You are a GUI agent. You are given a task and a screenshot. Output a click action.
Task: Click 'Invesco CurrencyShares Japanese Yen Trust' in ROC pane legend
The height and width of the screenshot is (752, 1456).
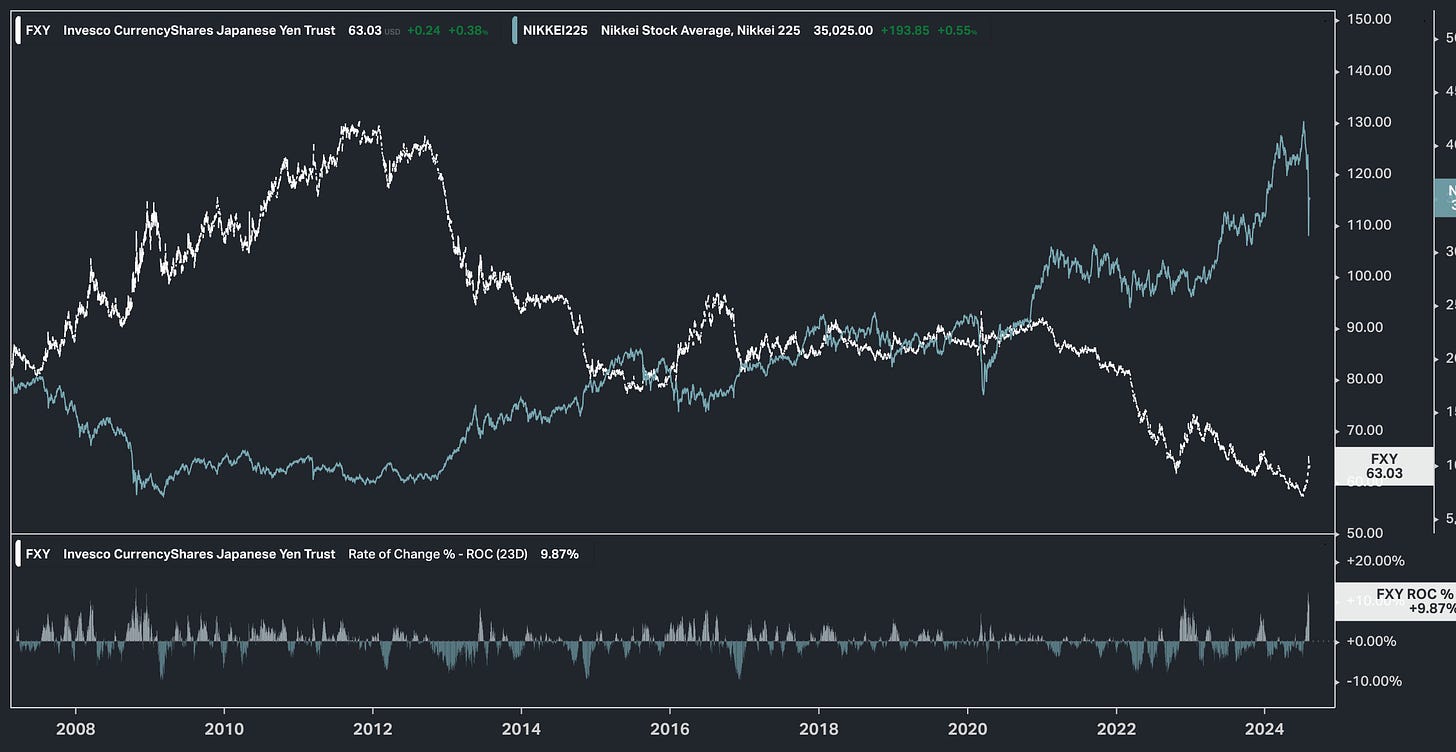coord(199,554)
